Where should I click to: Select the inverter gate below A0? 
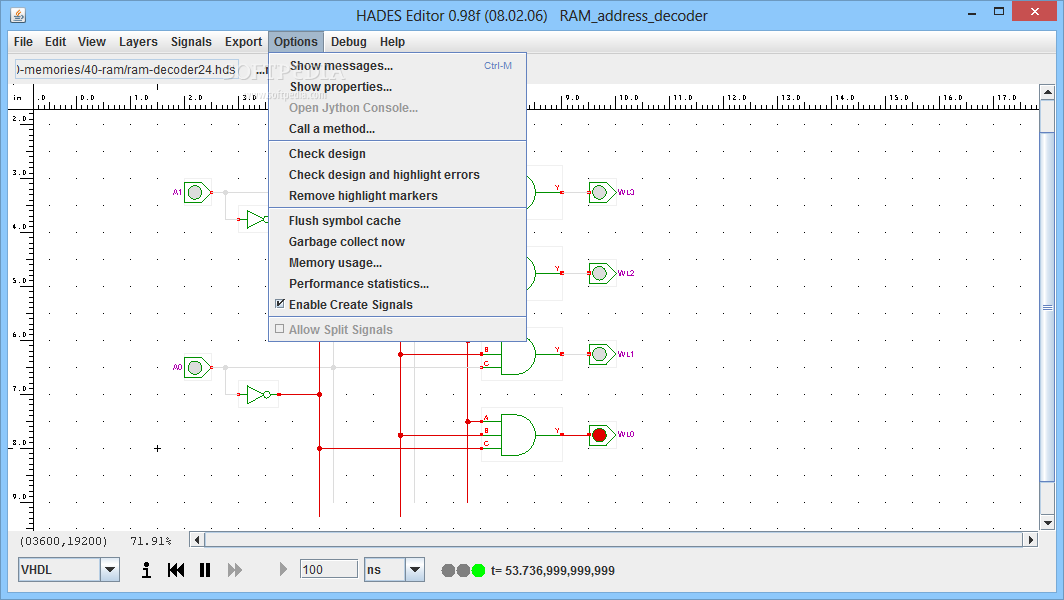pyautogui.click(x=259, y=394)
